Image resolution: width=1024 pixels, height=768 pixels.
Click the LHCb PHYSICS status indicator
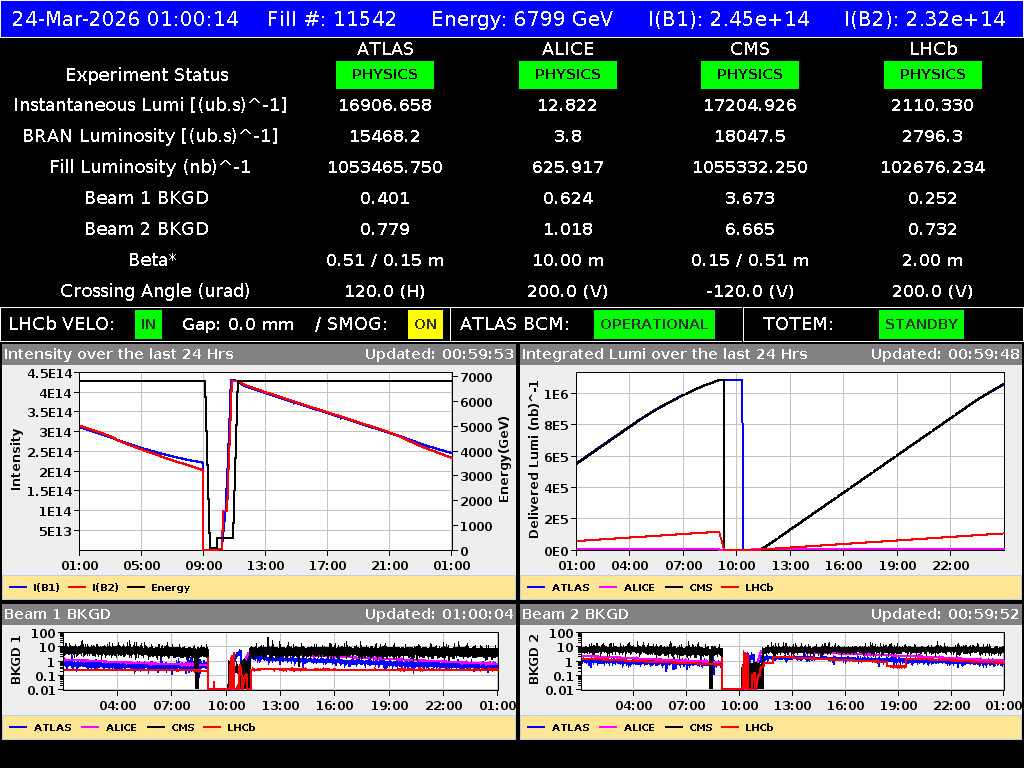pyautogui.click(x=932, y=74)
